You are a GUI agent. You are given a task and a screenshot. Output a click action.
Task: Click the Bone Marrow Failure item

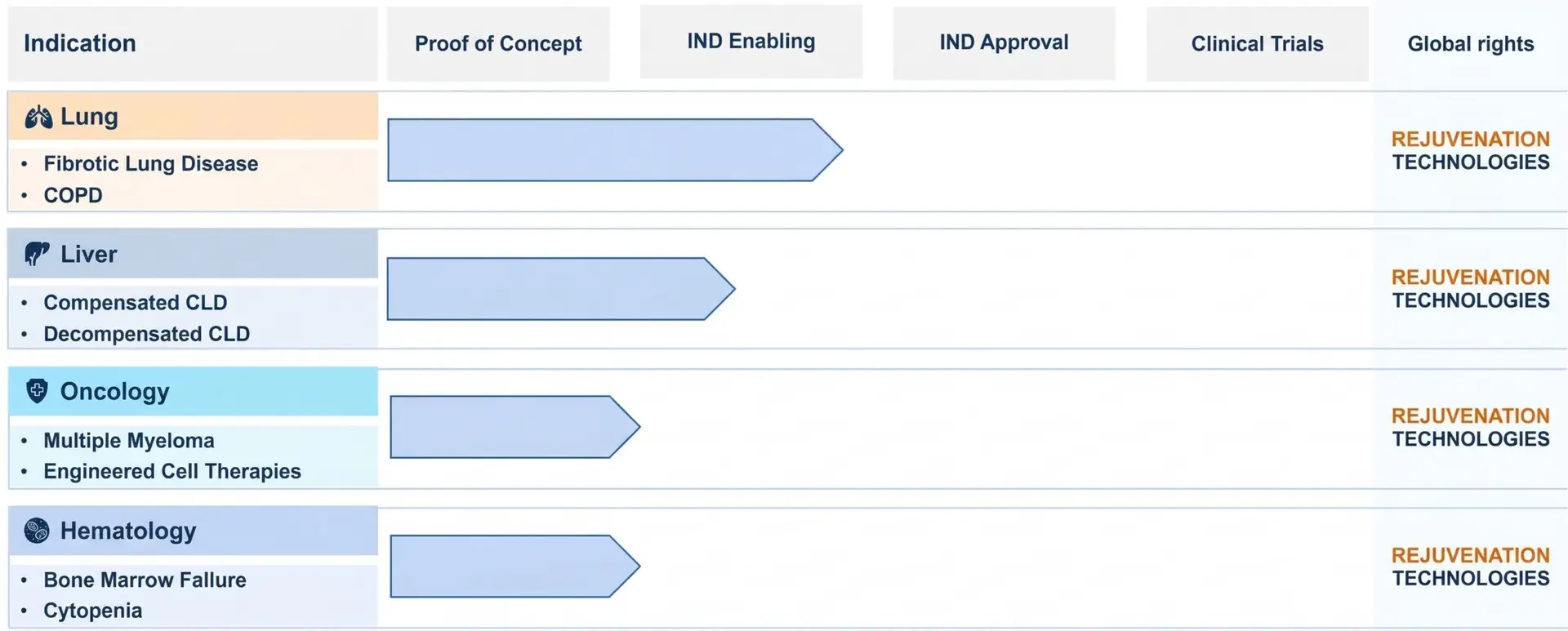[145, 580]
